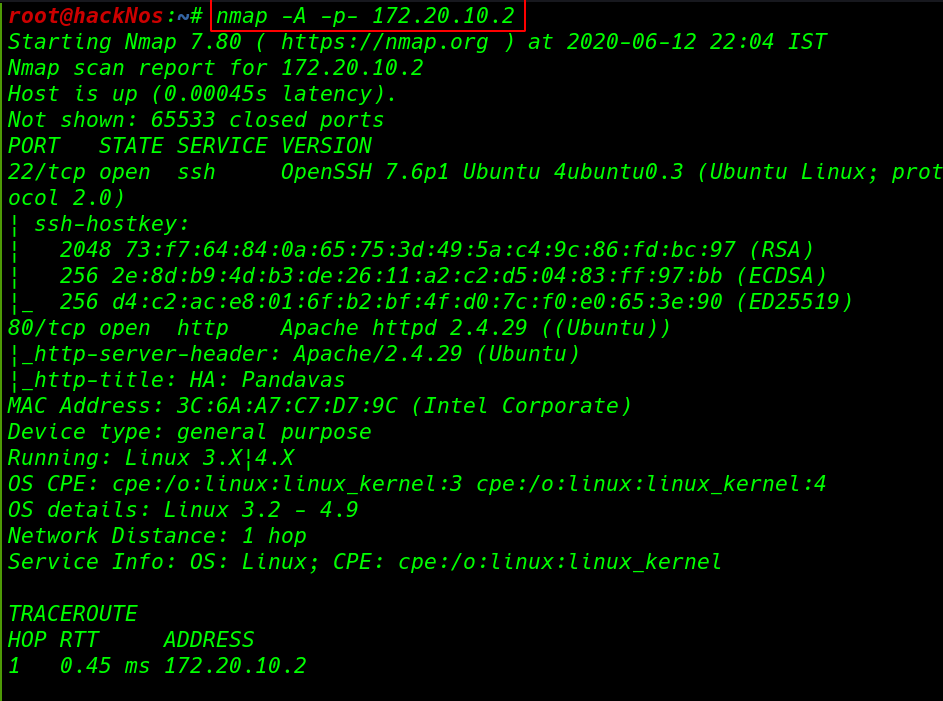The width and height of the screenshot is (943, 701).
Task: Click the root@hackNos prompt text
Action: tap(85, 16)
